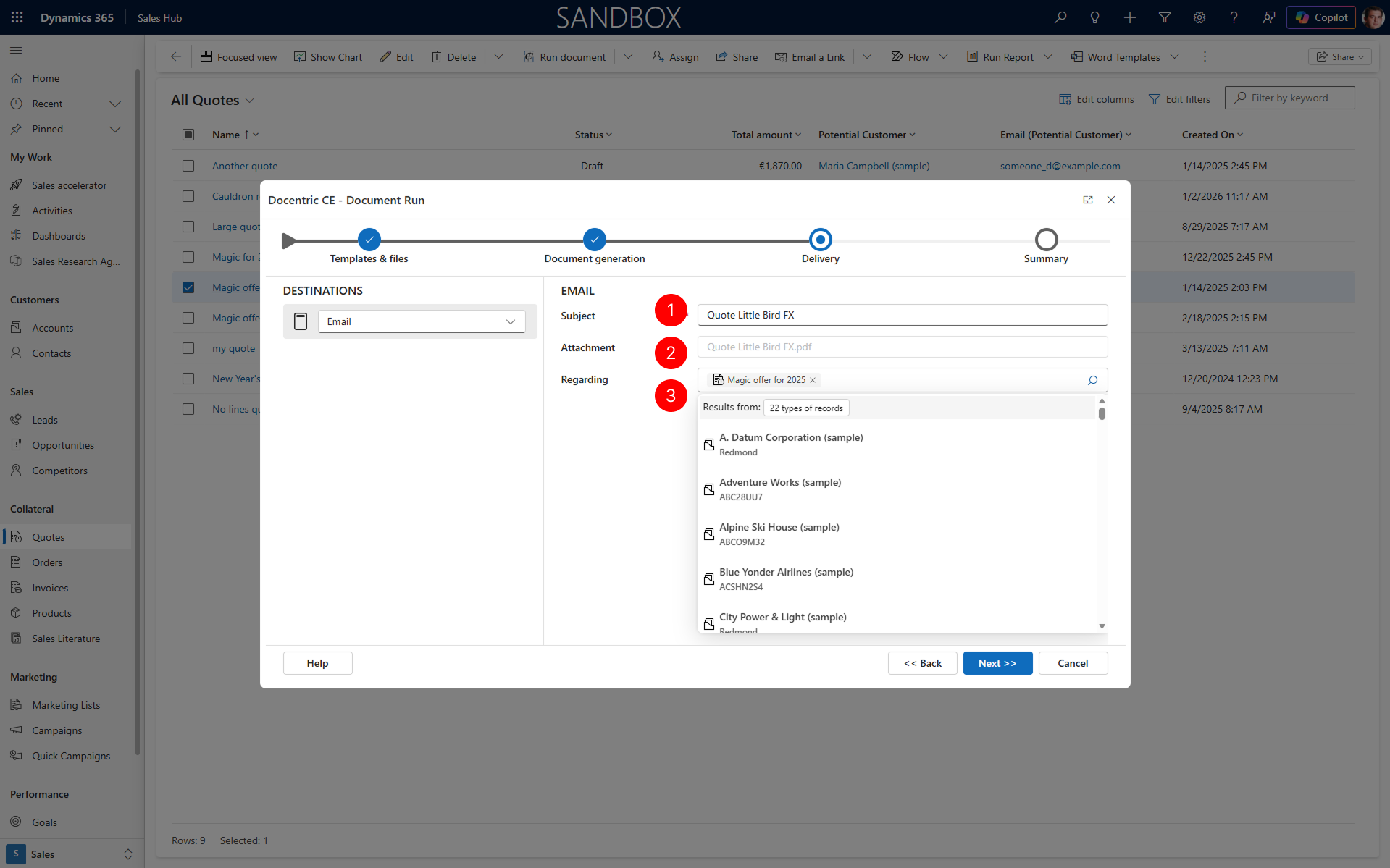Close the Docentric CE dialog
Screen dimensions: 1390x868
tap(1111, 200)
